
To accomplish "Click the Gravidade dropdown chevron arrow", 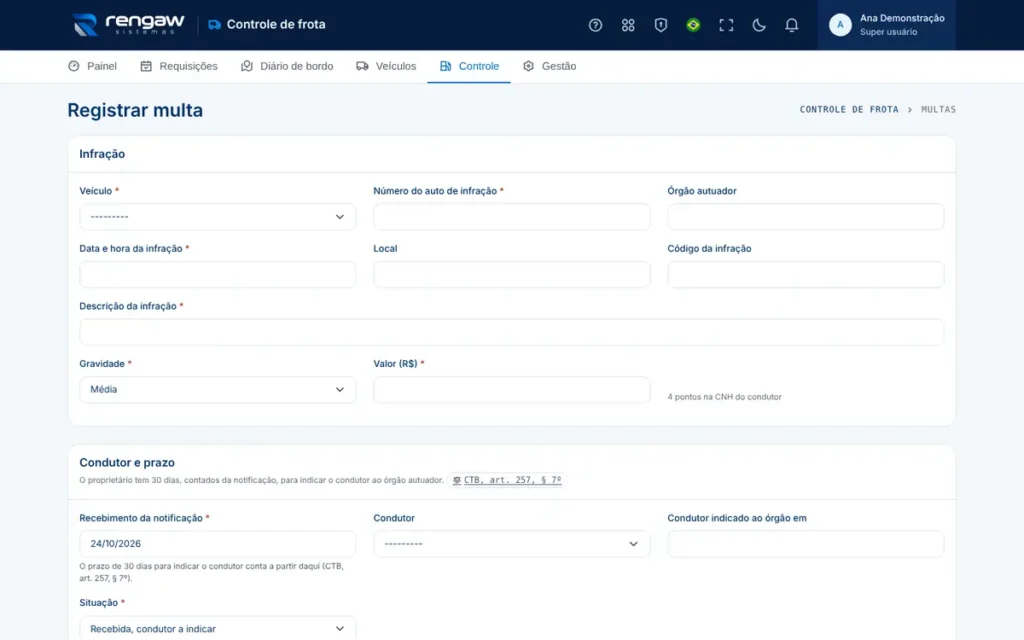I will [340, 389].
